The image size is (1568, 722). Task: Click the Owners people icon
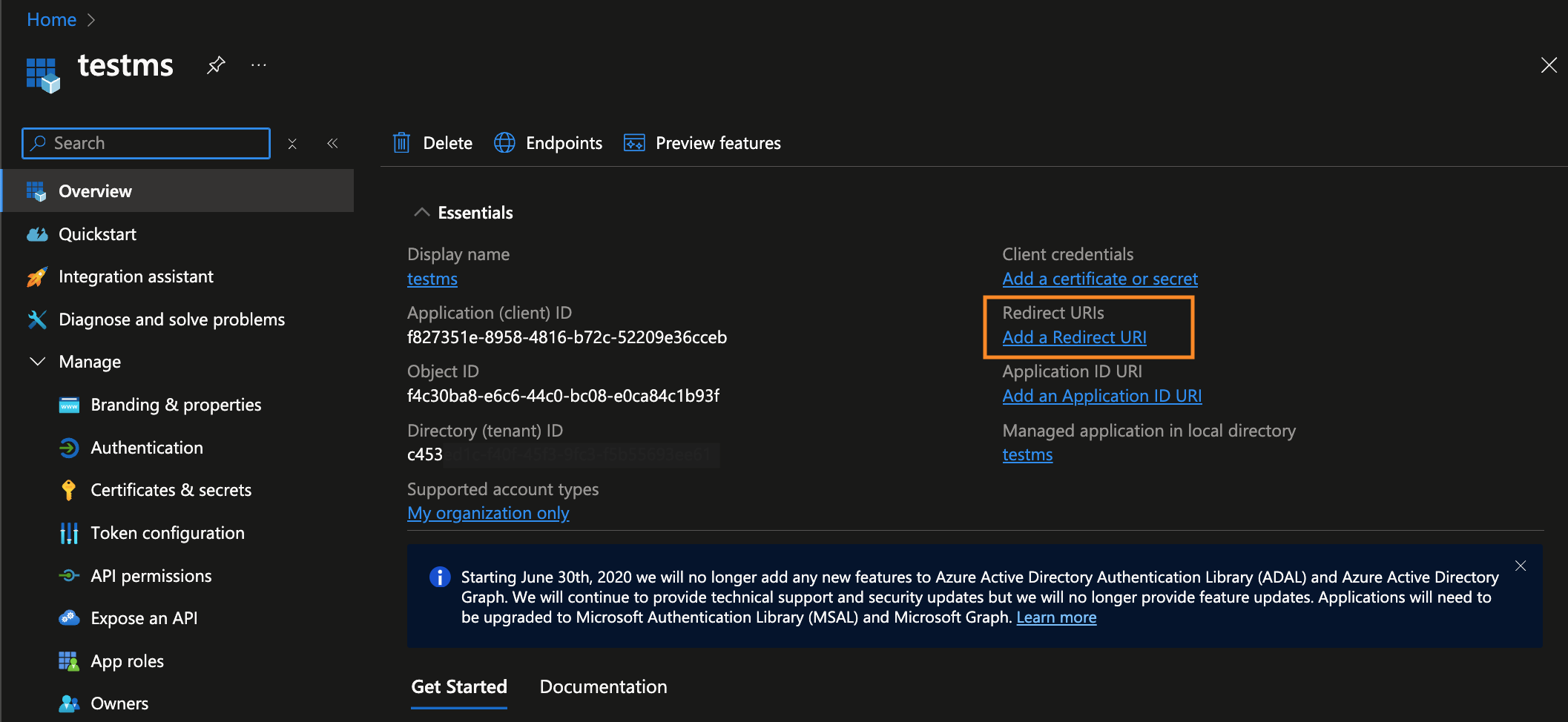pos(69,703)
